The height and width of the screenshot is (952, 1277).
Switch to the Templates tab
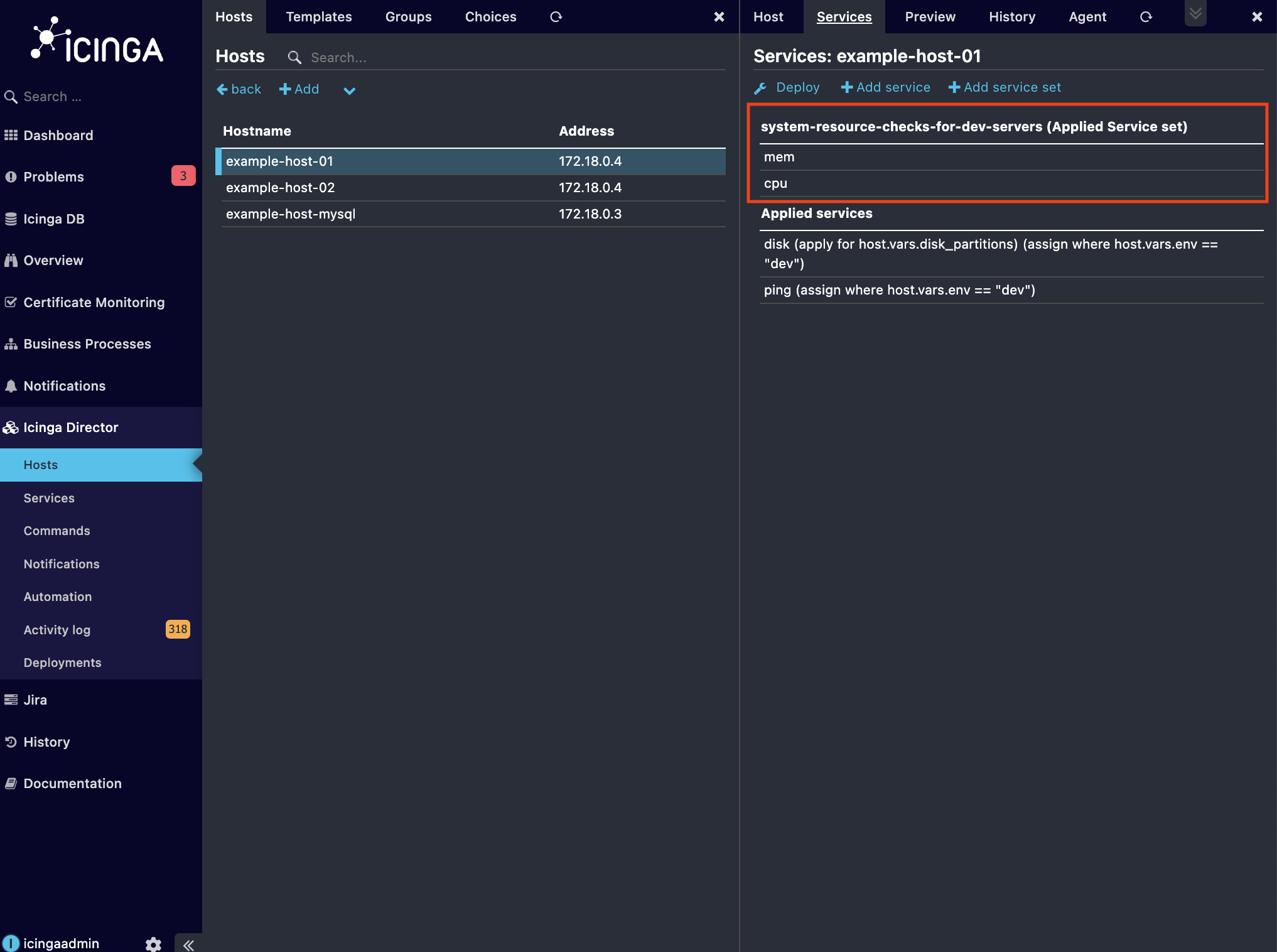click(x=319, y=17)
